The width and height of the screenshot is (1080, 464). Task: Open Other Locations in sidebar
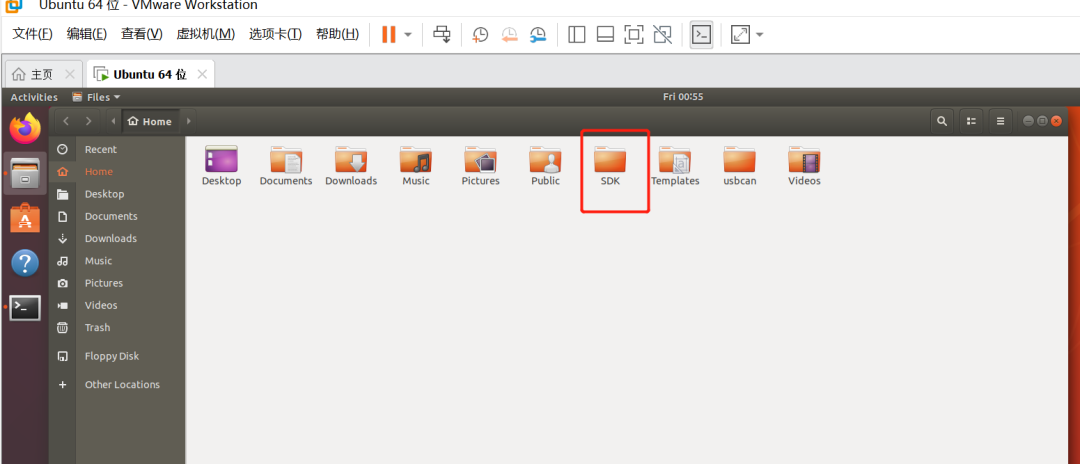pos(117,385)
